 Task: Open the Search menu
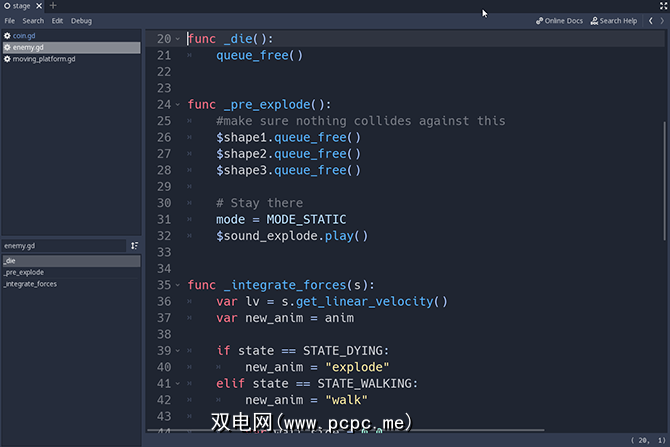pos(33,20)
